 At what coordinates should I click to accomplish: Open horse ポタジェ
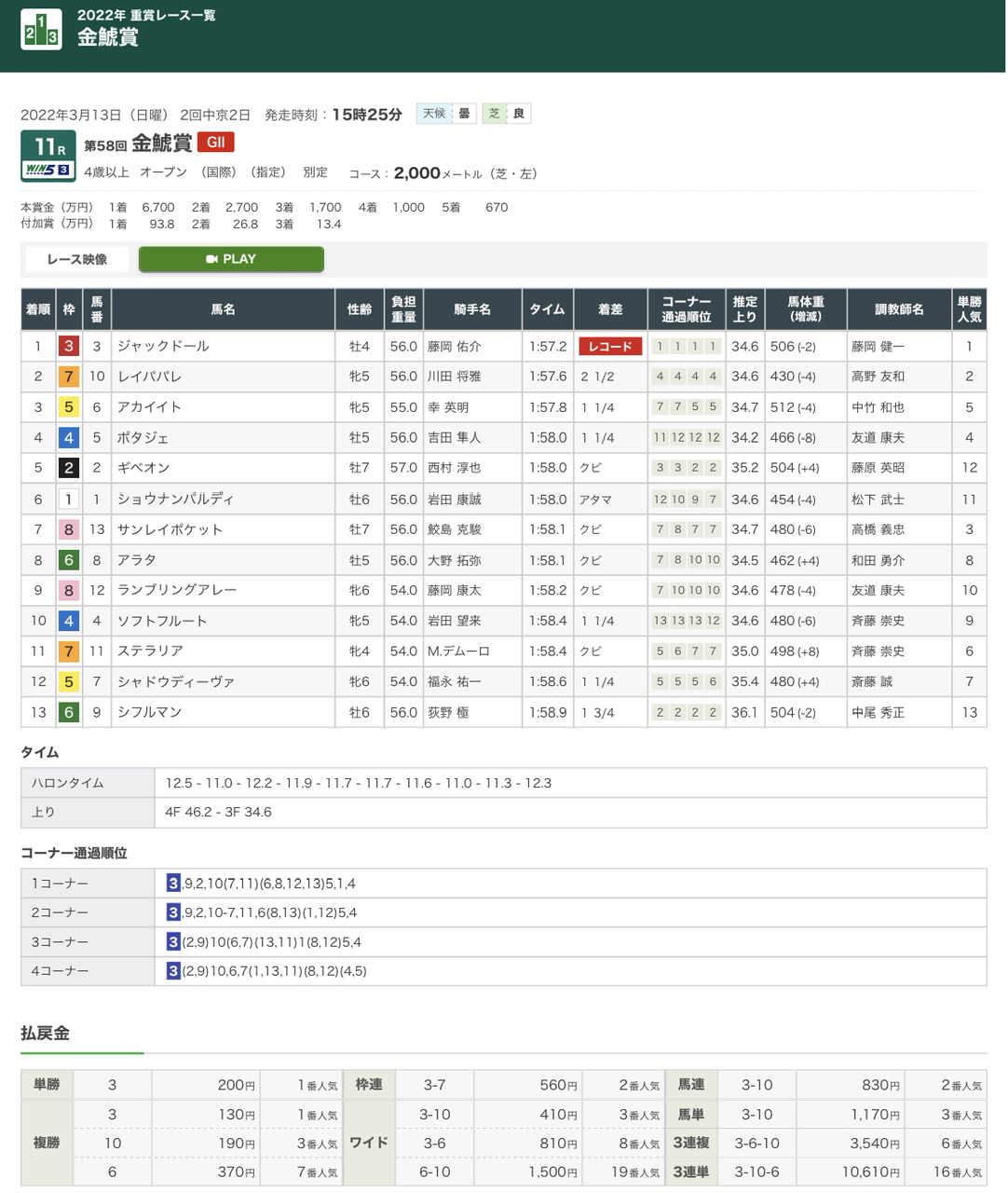point(143,437)
